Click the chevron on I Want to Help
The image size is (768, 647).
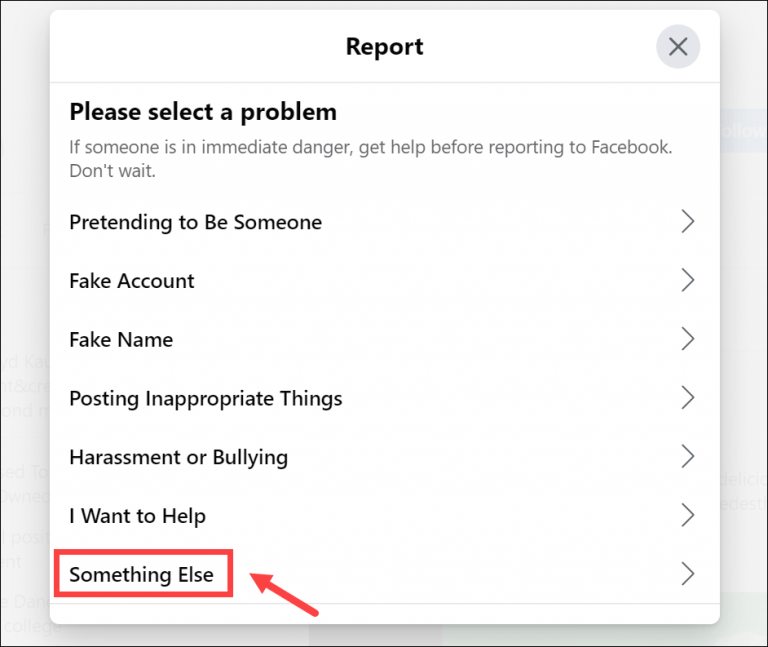[x=687, y=516]
